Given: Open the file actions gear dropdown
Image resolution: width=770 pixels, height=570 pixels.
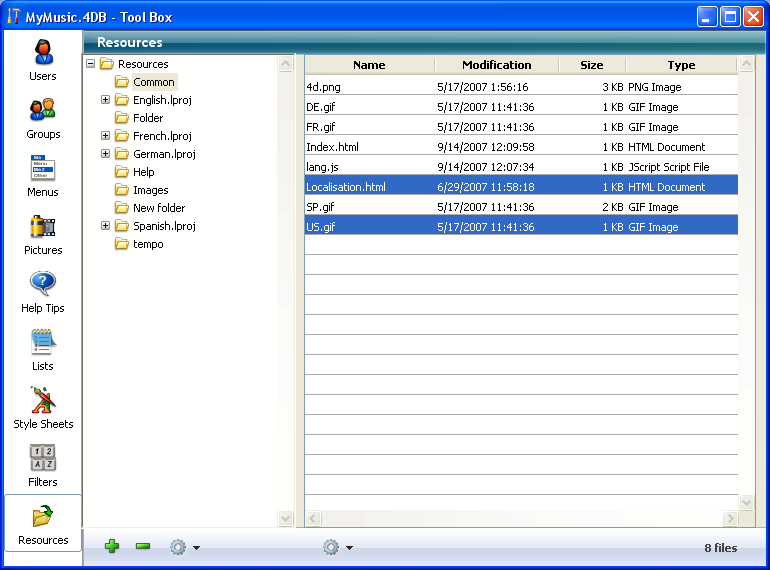Looking at the screenshot, I should (337, 547).
